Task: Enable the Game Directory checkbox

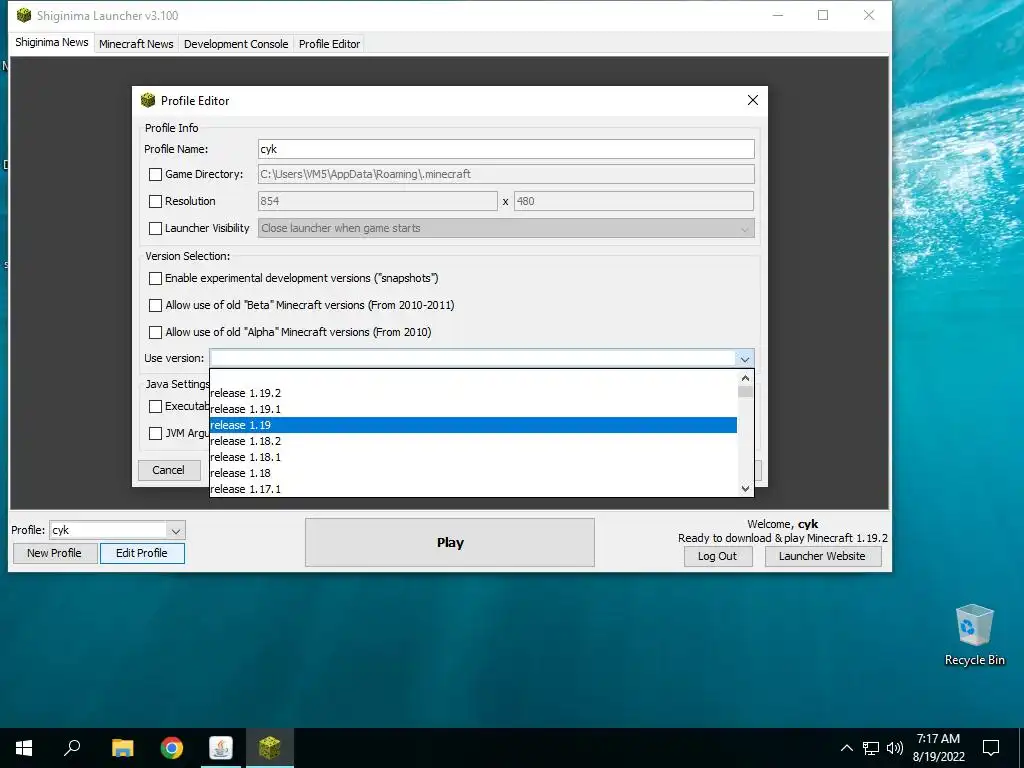Action: (155, 174)
